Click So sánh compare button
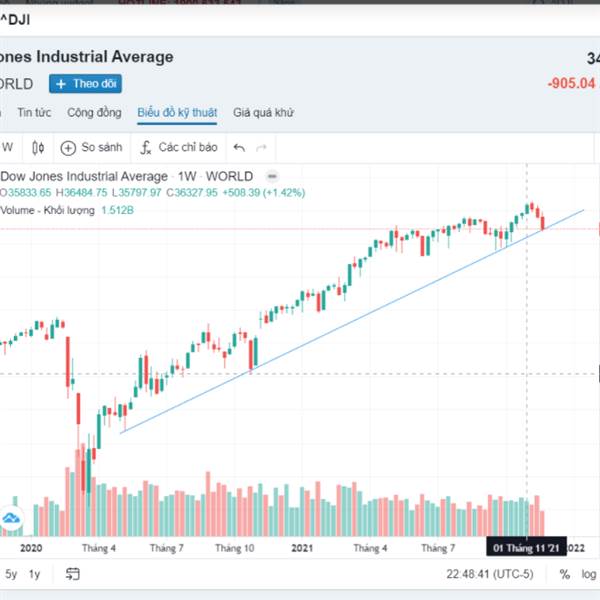600x600 pixels. click(x=91, y=148)
